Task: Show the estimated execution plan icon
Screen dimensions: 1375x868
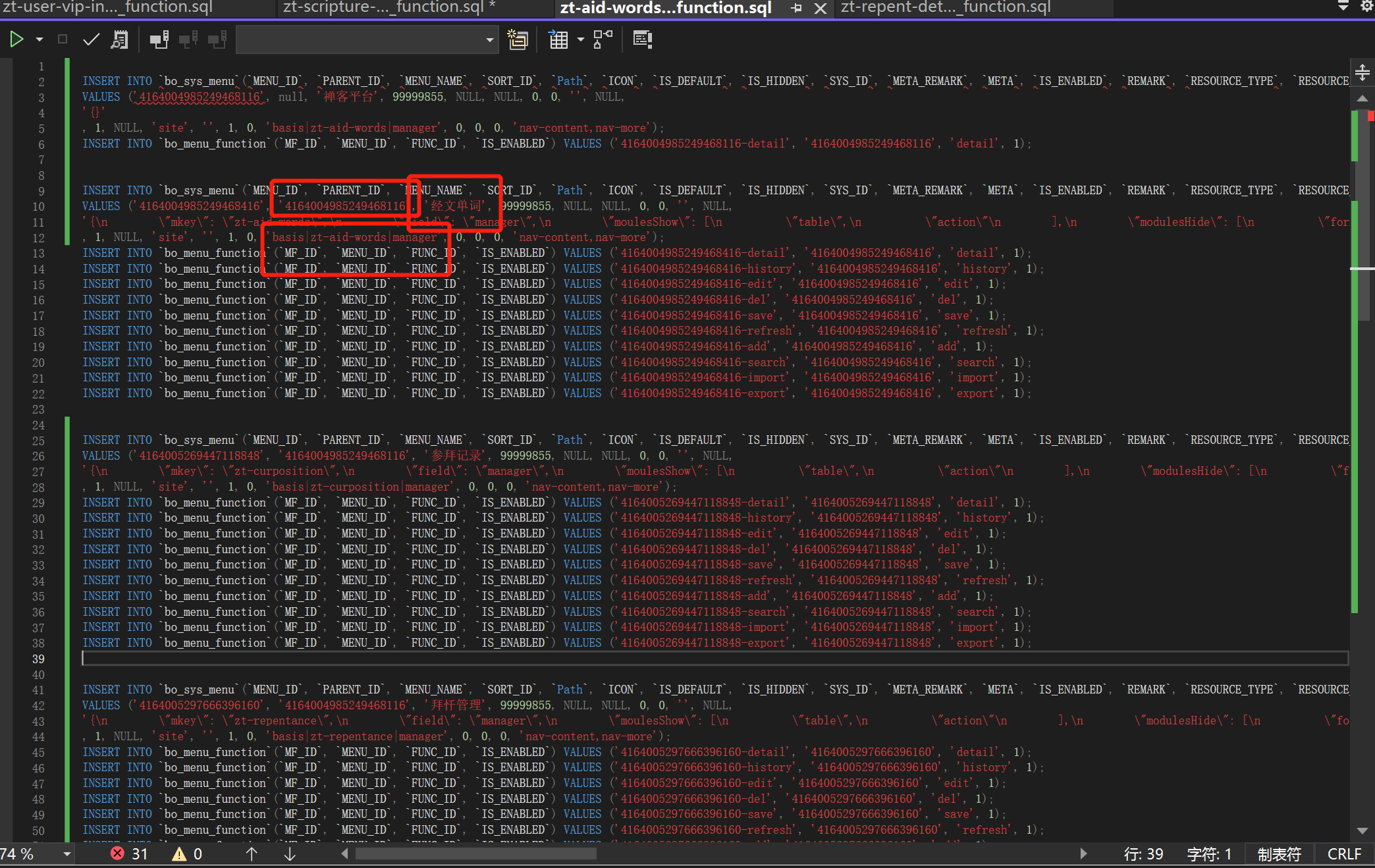Action: coord(120,40)
